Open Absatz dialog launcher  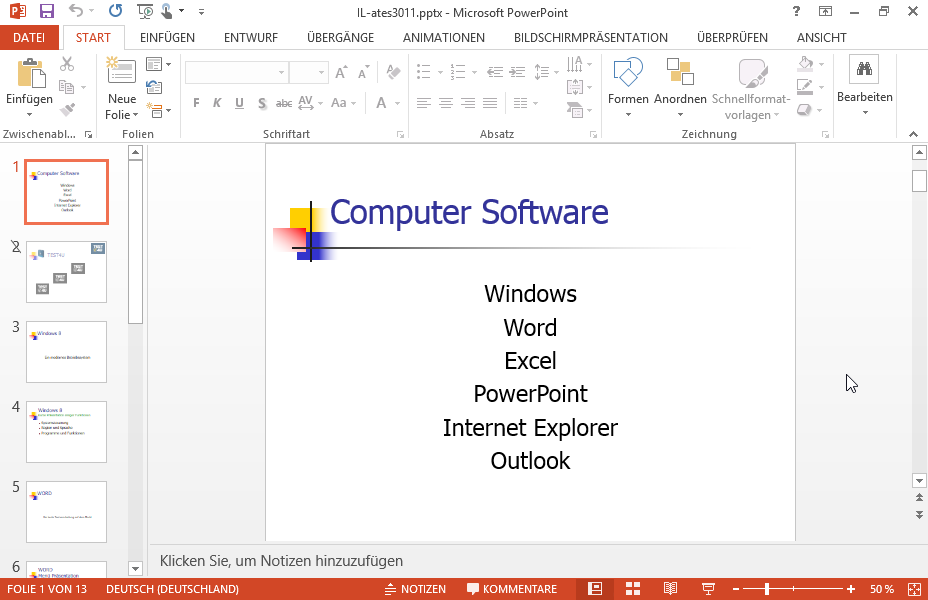(593, 135)
